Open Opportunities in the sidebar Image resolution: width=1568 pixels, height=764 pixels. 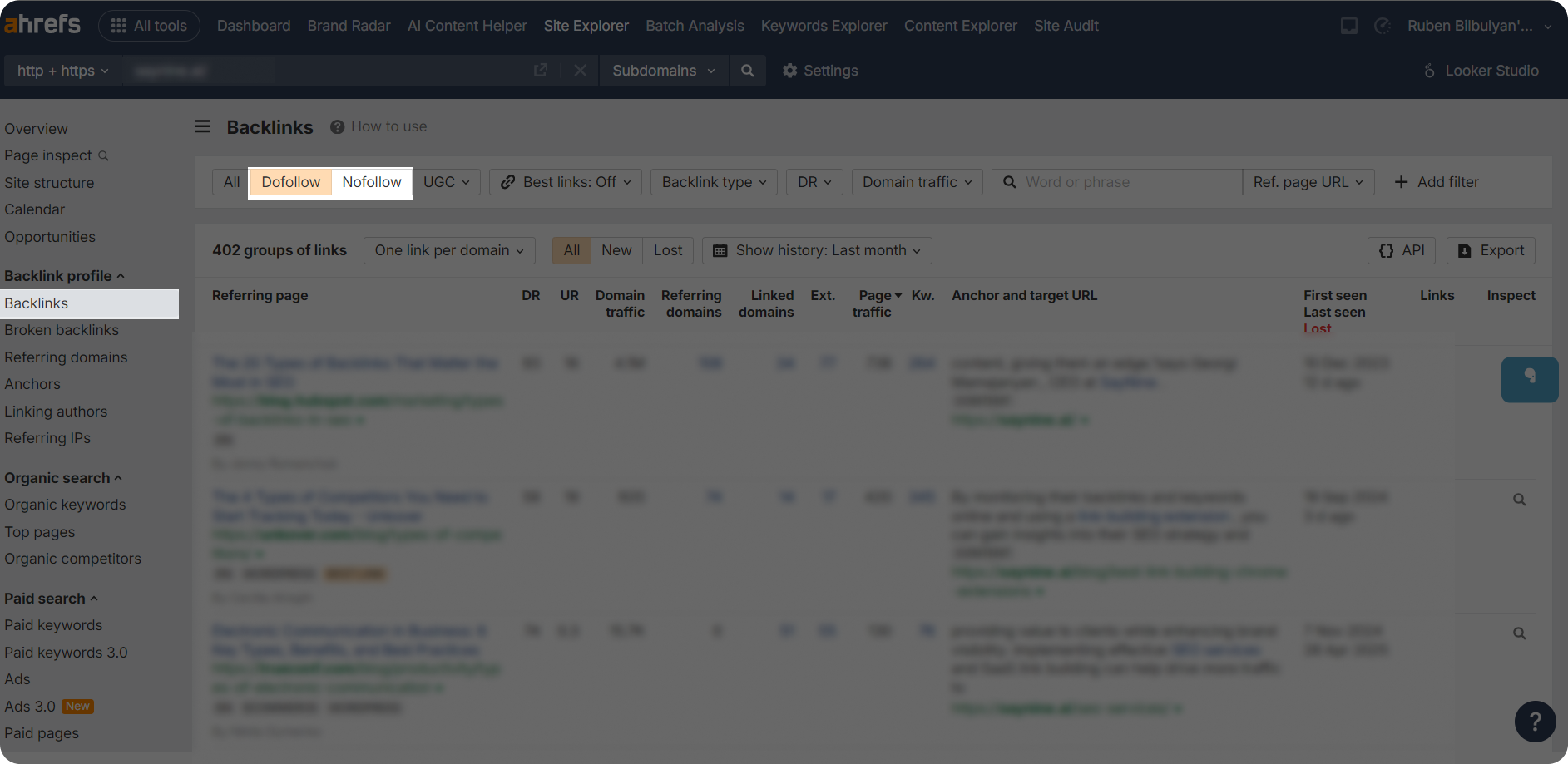[50, 237]
